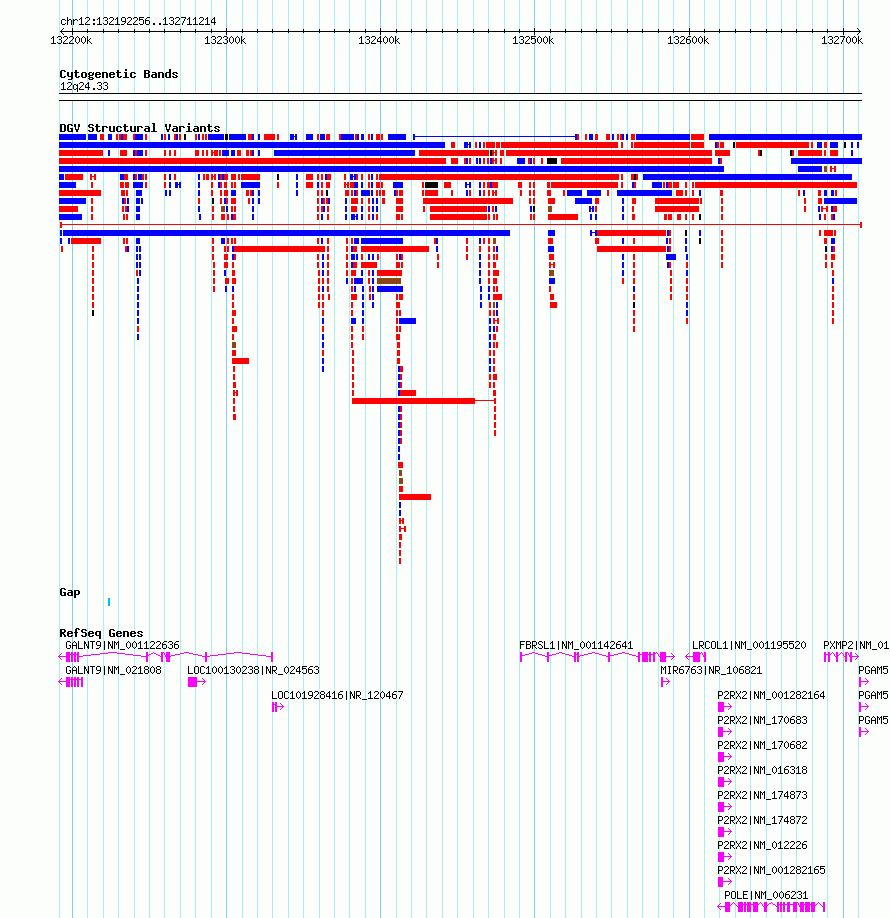Click the P2RX2 NM_174872 gene glyph
The height and width of the screenshot is (918, 890).
click(725, 832)
